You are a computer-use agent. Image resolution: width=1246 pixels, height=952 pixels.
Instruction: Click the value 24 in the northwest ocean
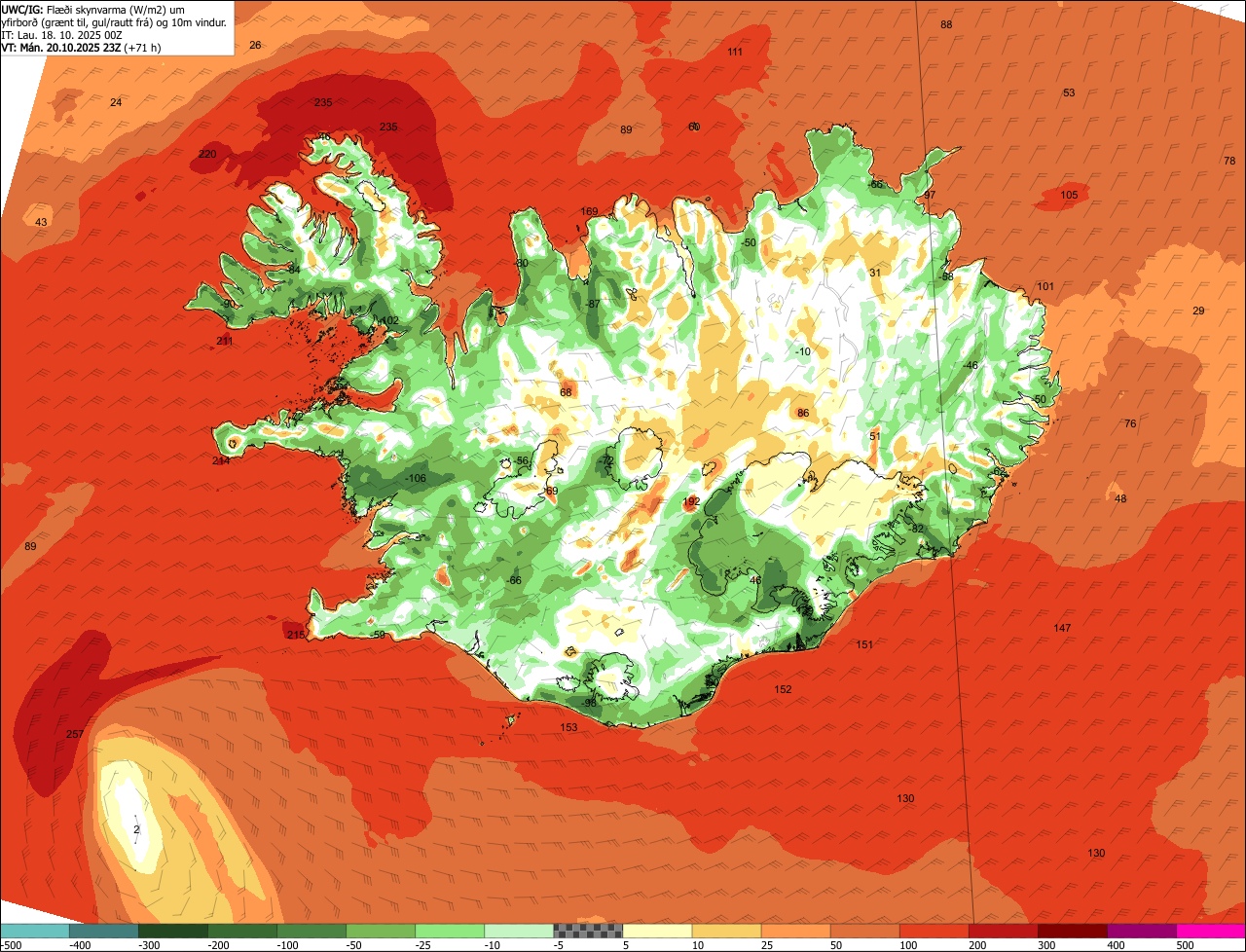(x=116, y=102)
